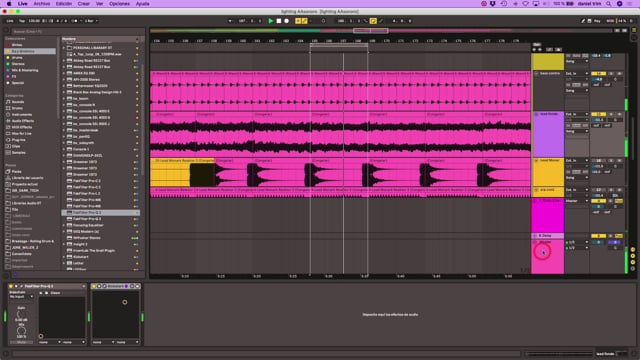
Task: Open macOS Spotlight search icon
Action: 608,4
